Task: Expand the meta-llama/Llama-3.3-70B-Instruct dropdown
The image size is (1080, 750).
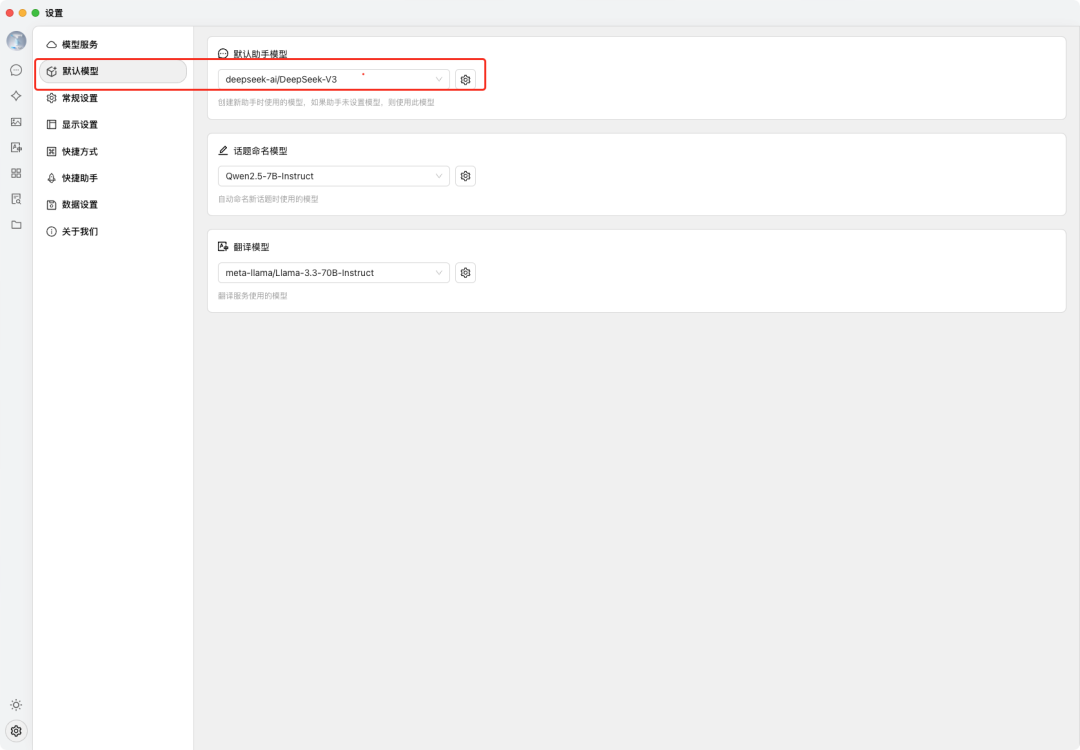Action: [333, 273]
